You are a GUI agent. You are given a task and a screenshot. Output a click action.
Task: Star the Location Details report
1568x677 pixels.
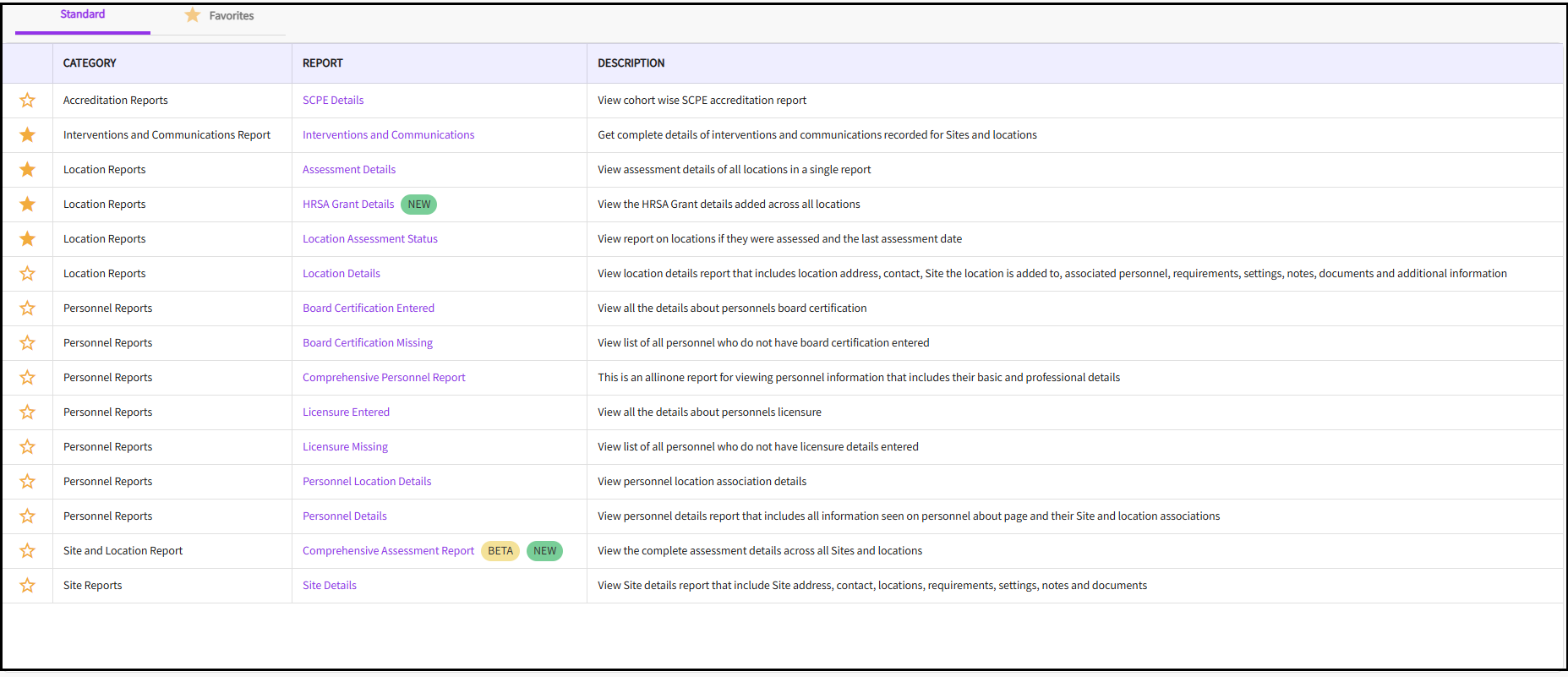pos(27,274)
